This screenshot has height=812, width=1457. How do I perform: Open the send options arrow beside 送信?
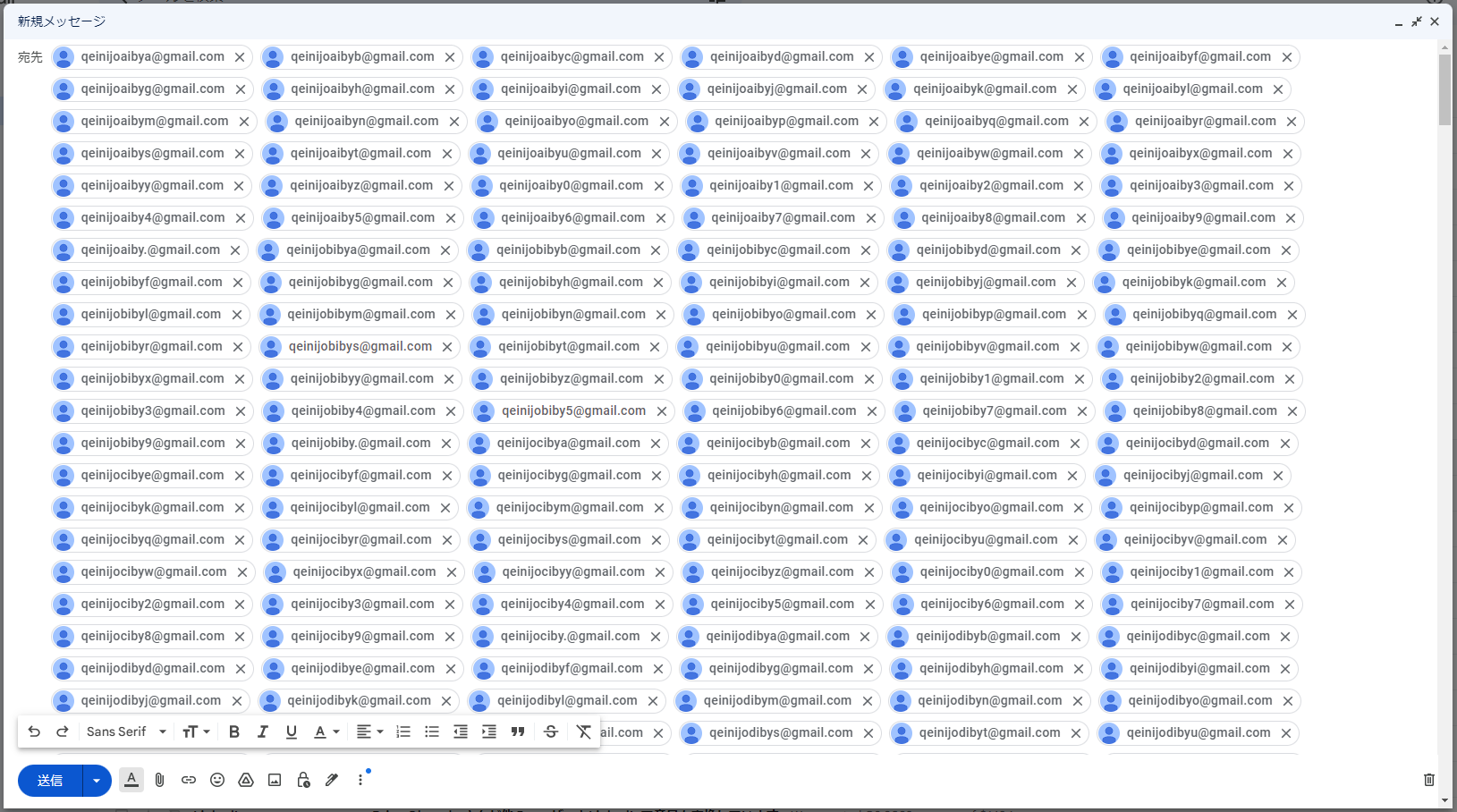97,781
